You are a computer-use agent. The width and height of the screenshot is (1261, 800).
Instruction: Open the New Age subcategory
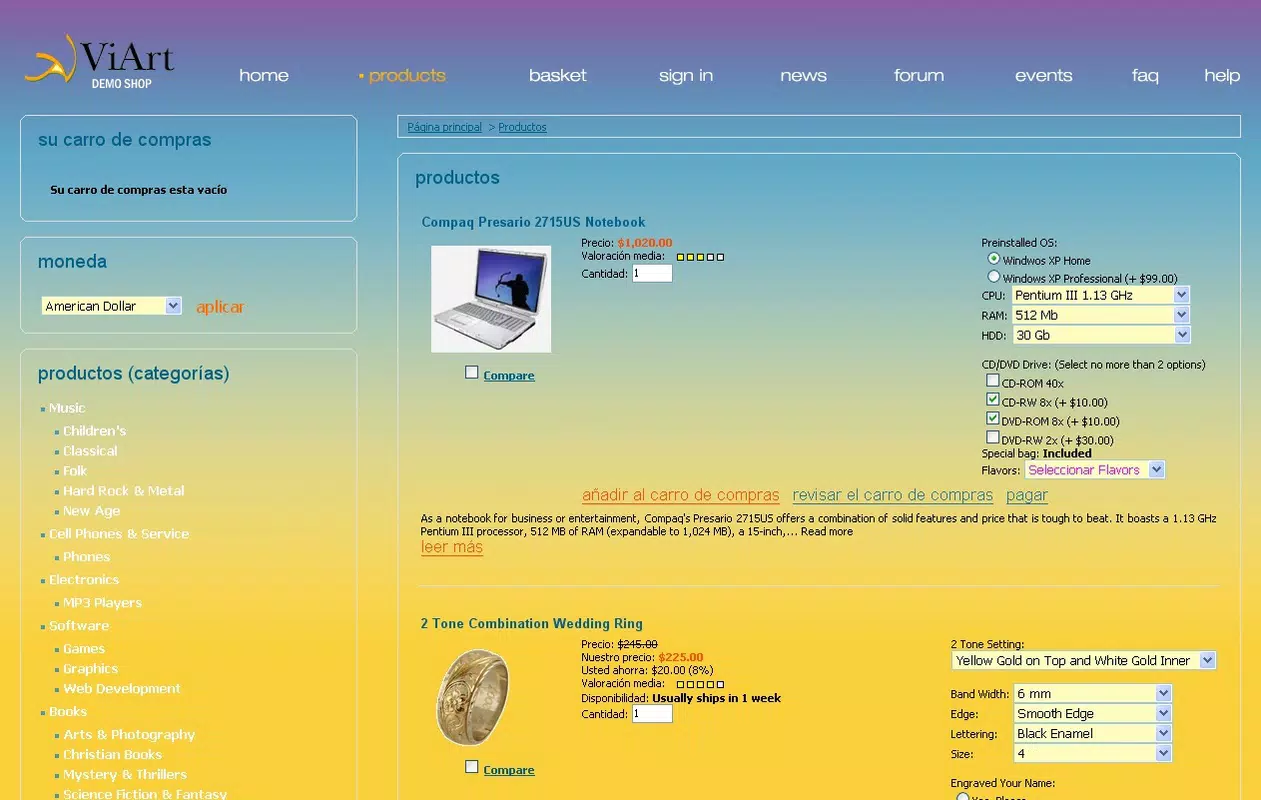(92, 511)
